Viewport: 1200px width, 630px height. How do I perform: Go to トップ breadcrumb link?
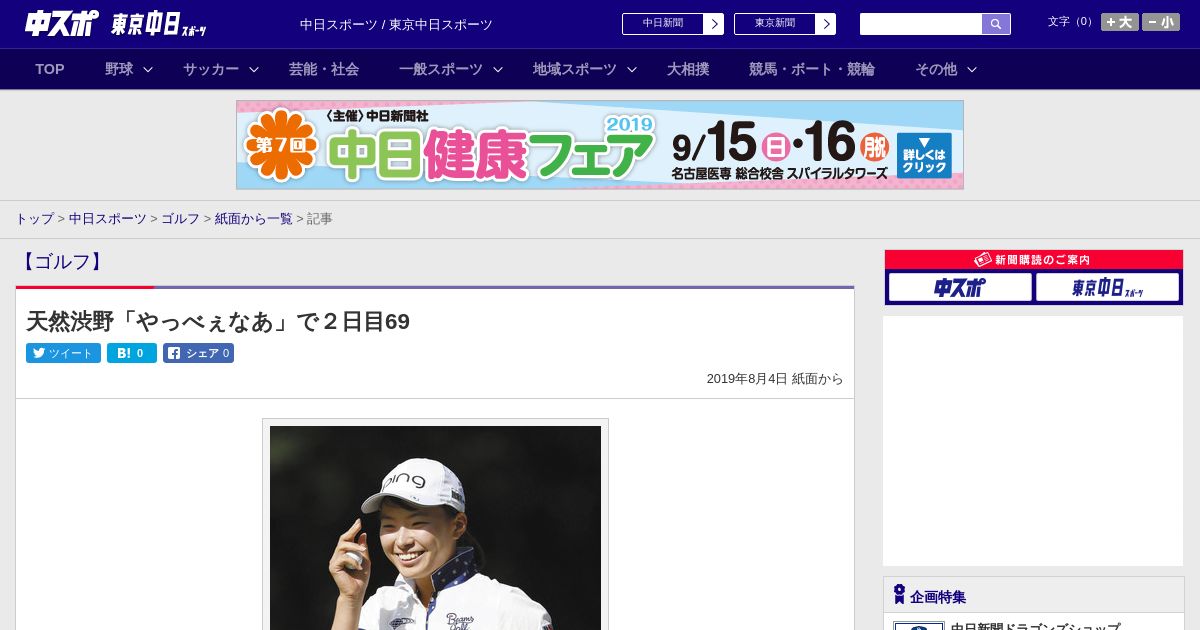[34, 219]
